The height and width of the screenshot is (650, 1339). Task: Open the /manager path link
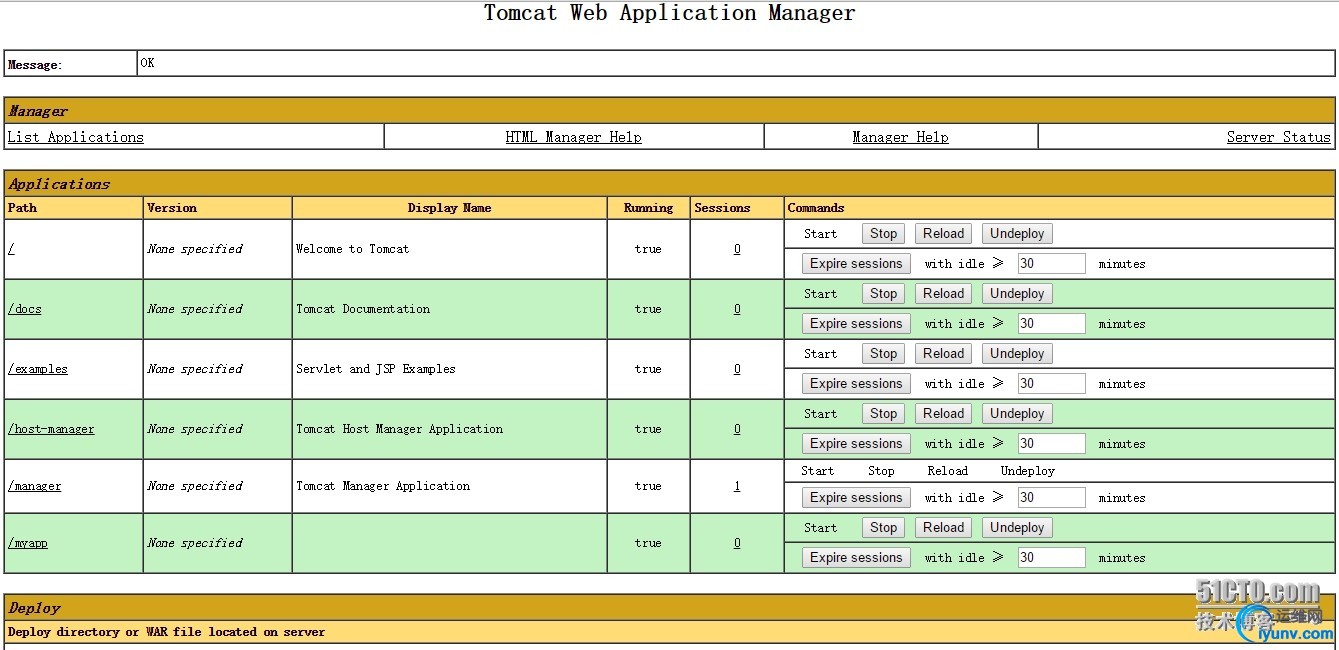pyautogui.click(x=35, y=486)
